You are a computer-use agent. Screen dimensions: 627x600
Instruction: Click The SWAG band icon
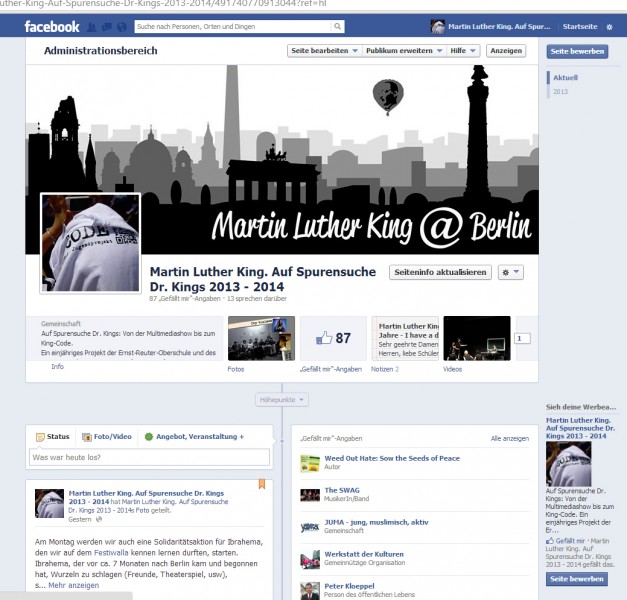click(310, 495)
